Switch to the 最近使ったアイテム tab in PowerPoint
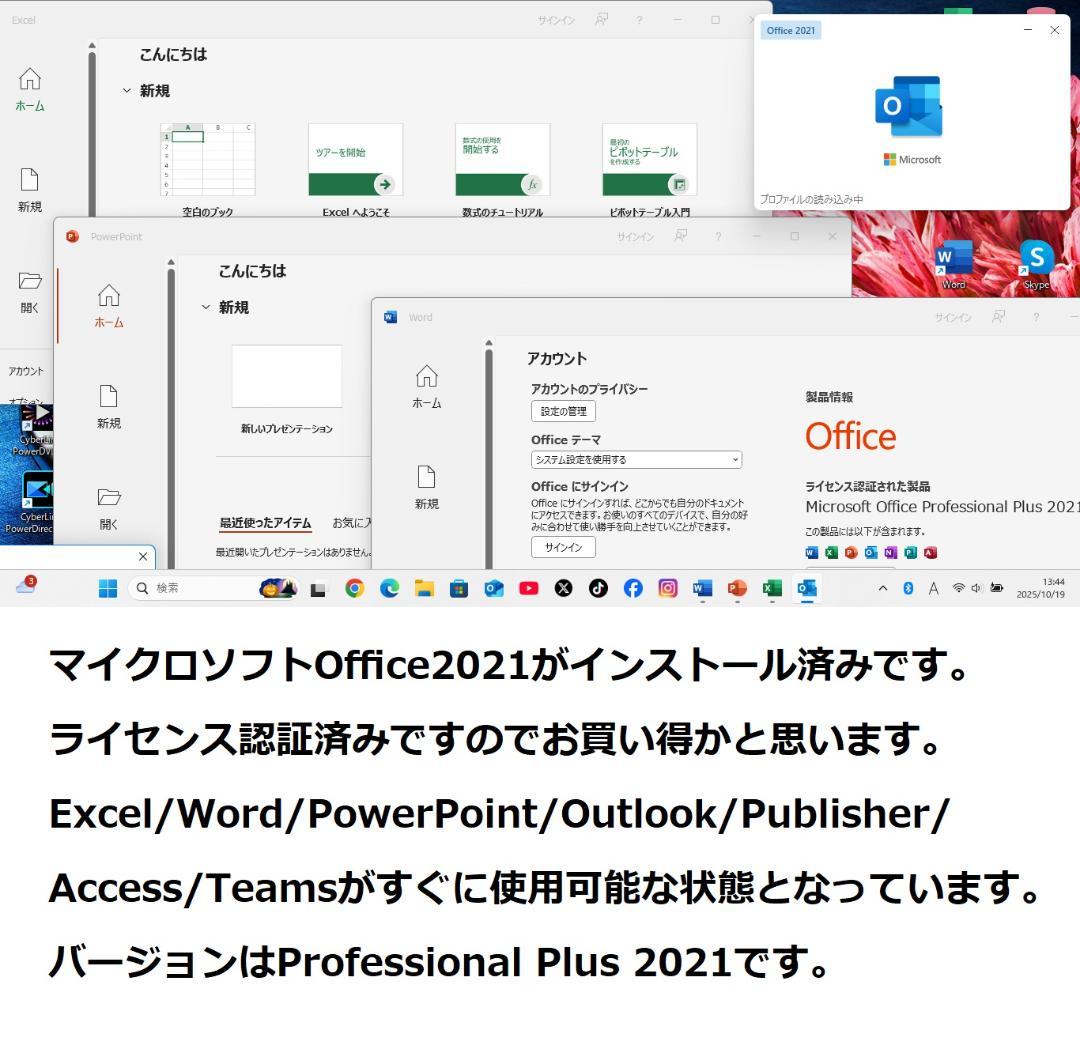 [x=265, y=523]
